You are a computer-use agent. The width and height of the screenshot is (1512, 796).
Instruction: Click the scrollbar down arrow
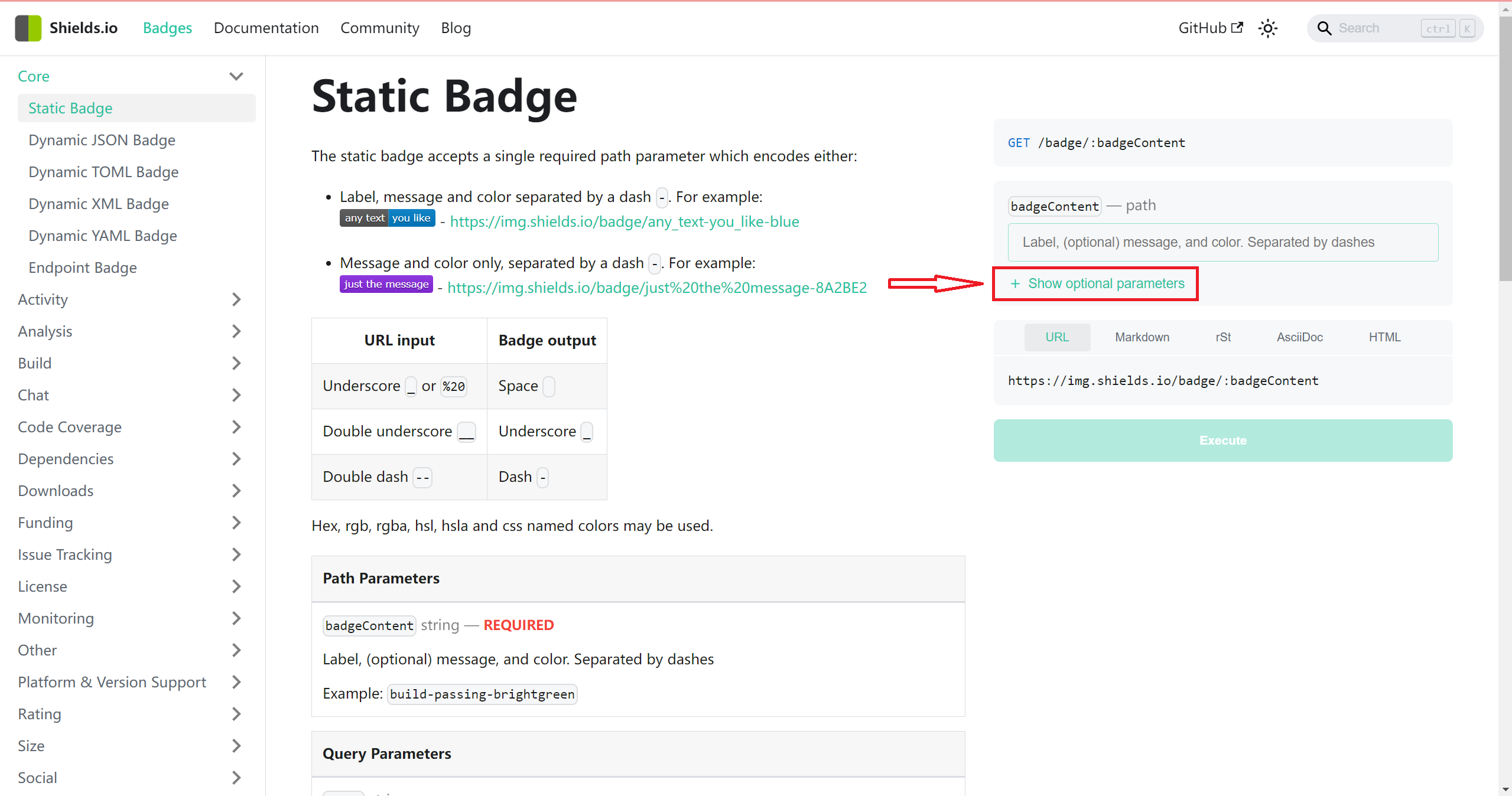pos(1505,790)
